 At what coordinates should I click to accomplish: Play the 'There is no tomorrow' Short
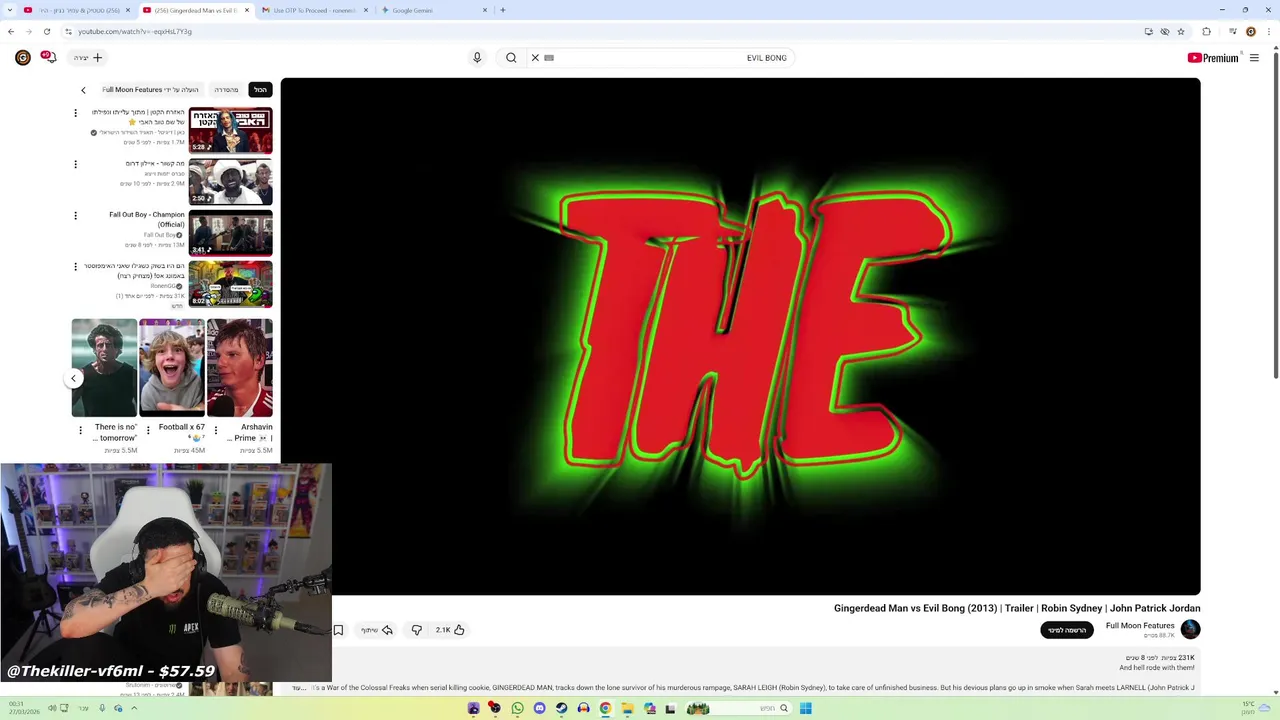click(104, 367)
